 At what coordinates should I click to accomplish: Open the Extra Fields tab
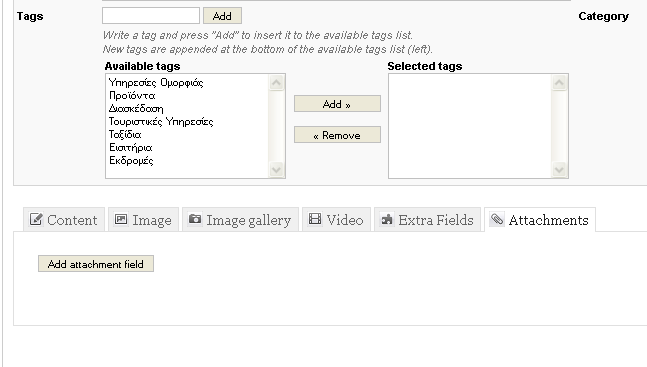click(x=427, y=220)
